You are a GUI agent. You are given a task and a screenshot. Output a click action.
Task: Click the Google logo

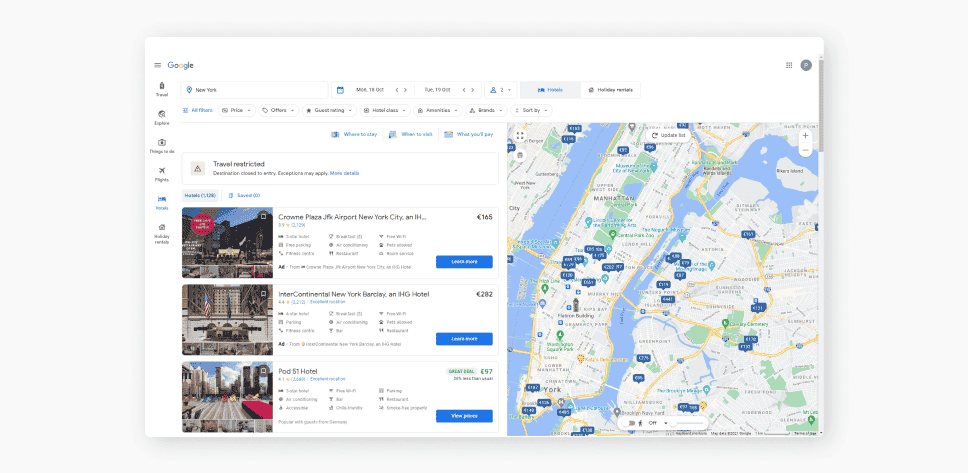(x=181, y=65)
